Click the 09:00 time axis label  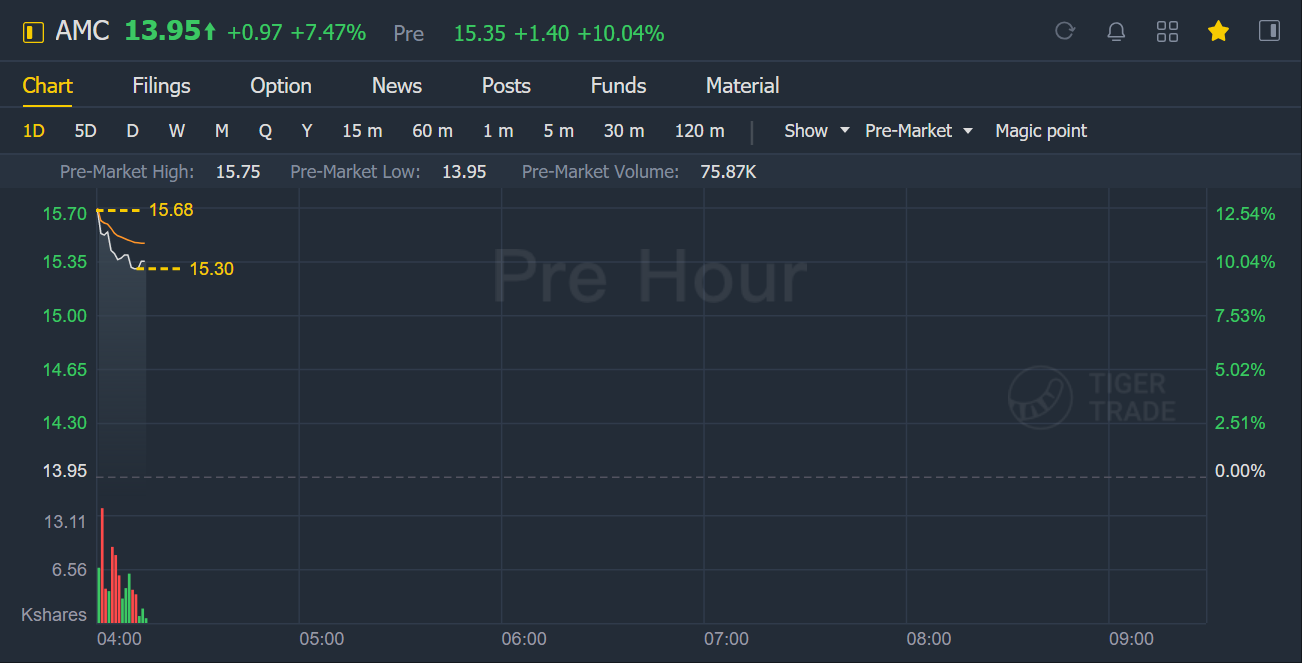[1131, 639]
